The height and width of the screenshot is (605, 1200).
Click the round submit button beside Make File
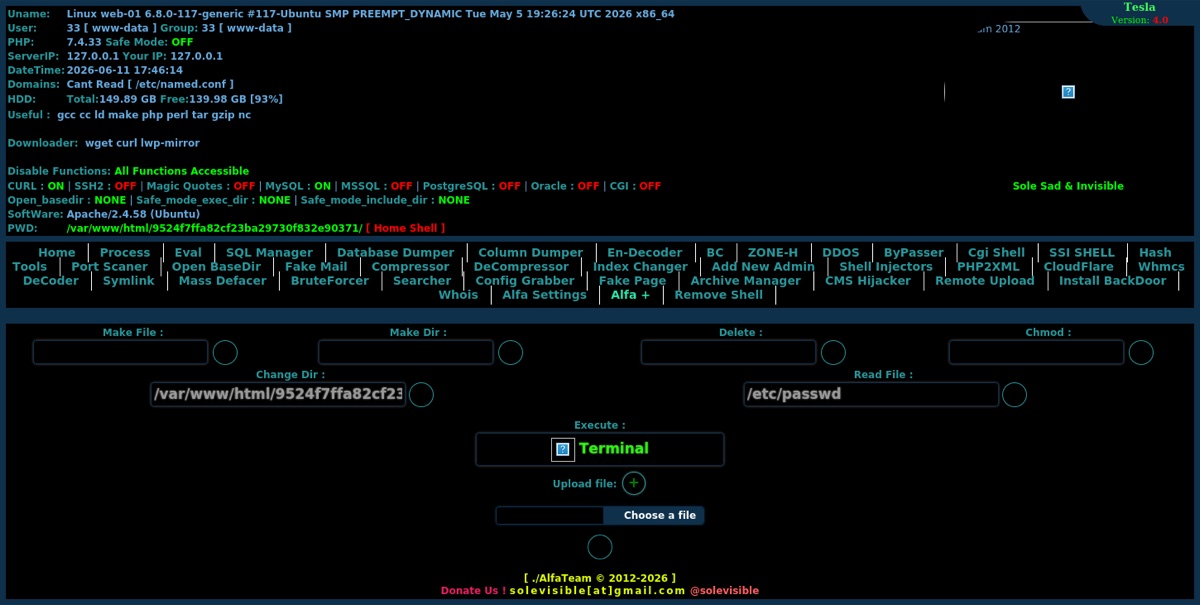(225, 352)
